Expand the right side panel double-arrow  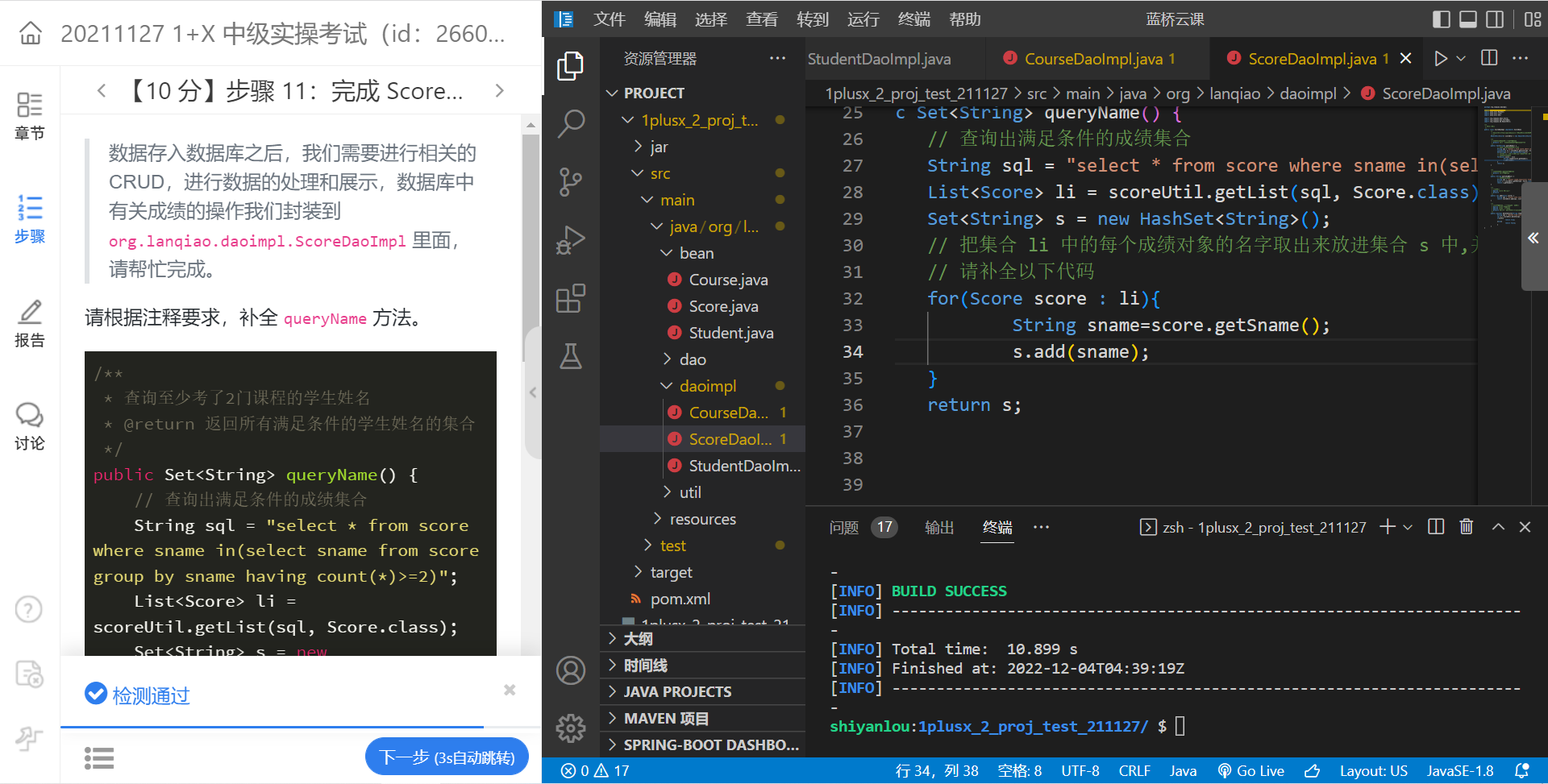(1533, 238)
